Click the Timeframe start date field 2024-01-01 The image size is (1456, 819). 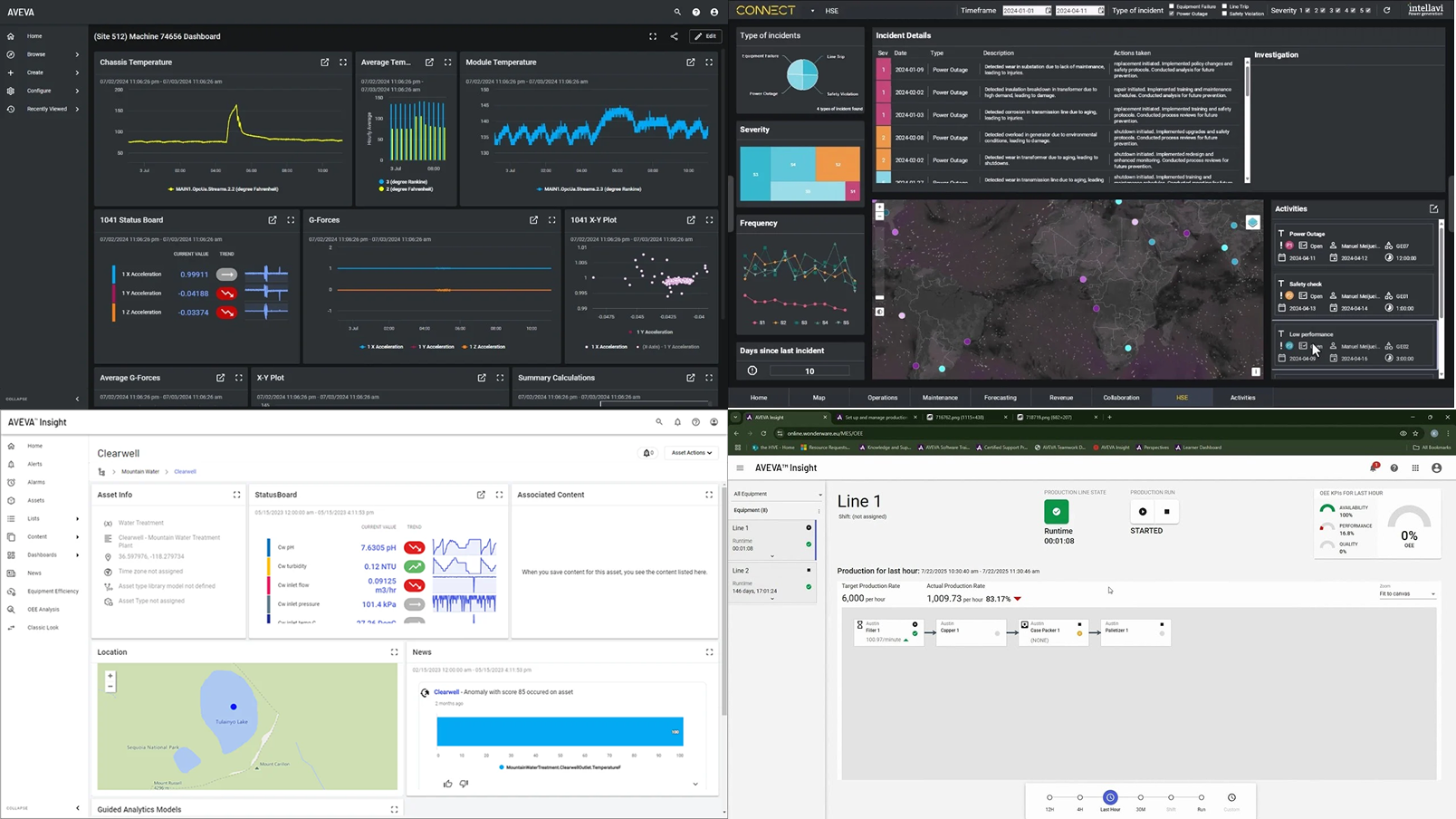tap(1027, 10)
